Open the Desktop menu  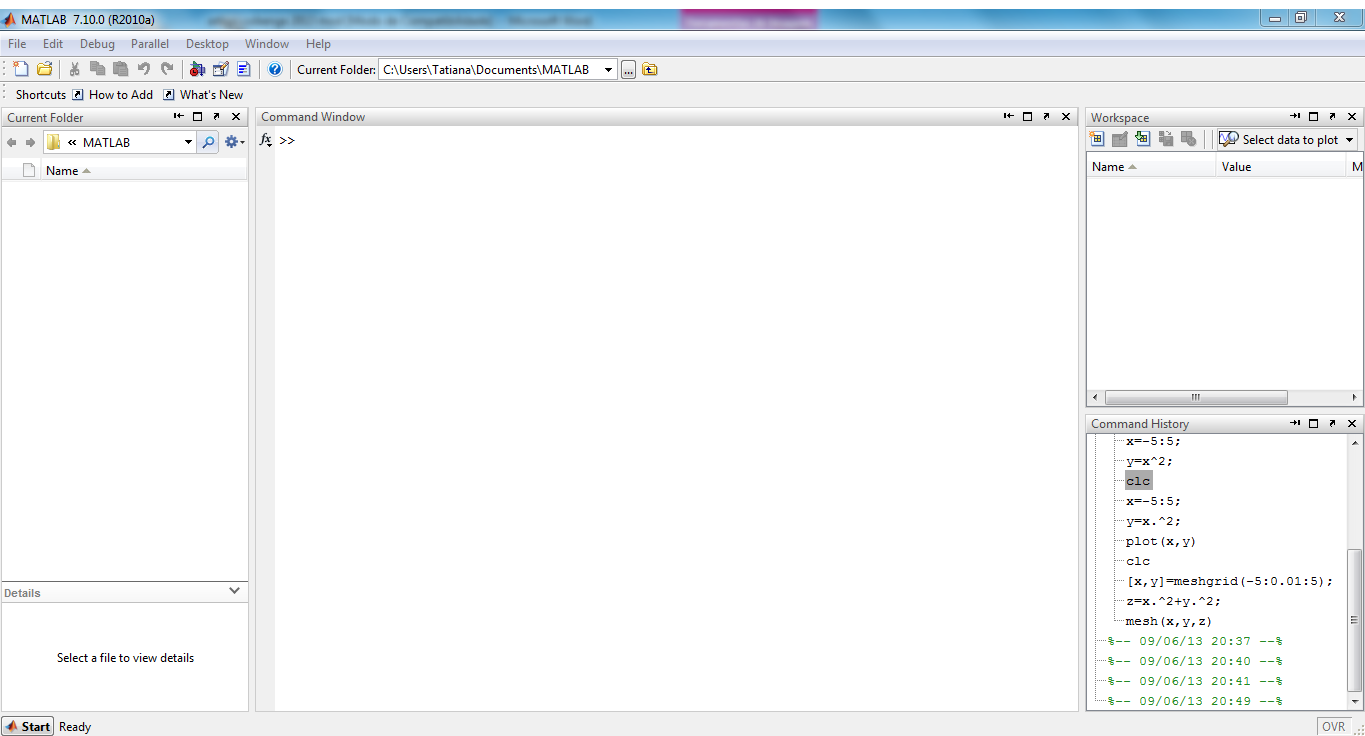(207, 44)
